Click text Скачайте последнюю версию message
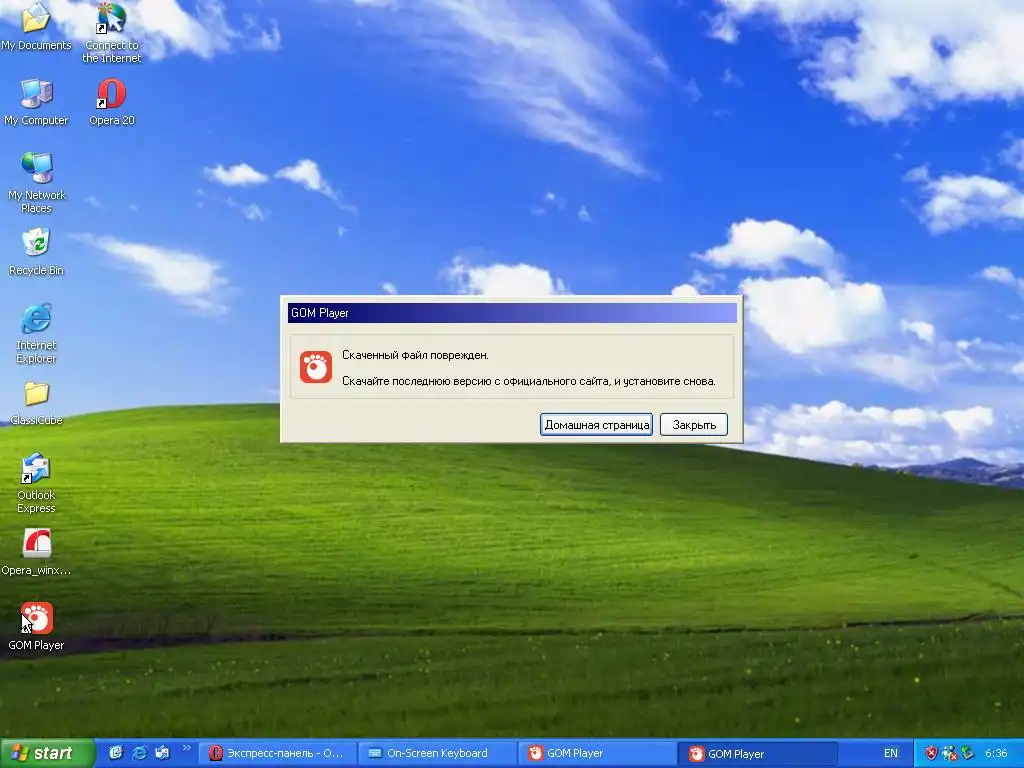Screen dimensions: 1024x768 pyautogui.click(x=528, y=381)
